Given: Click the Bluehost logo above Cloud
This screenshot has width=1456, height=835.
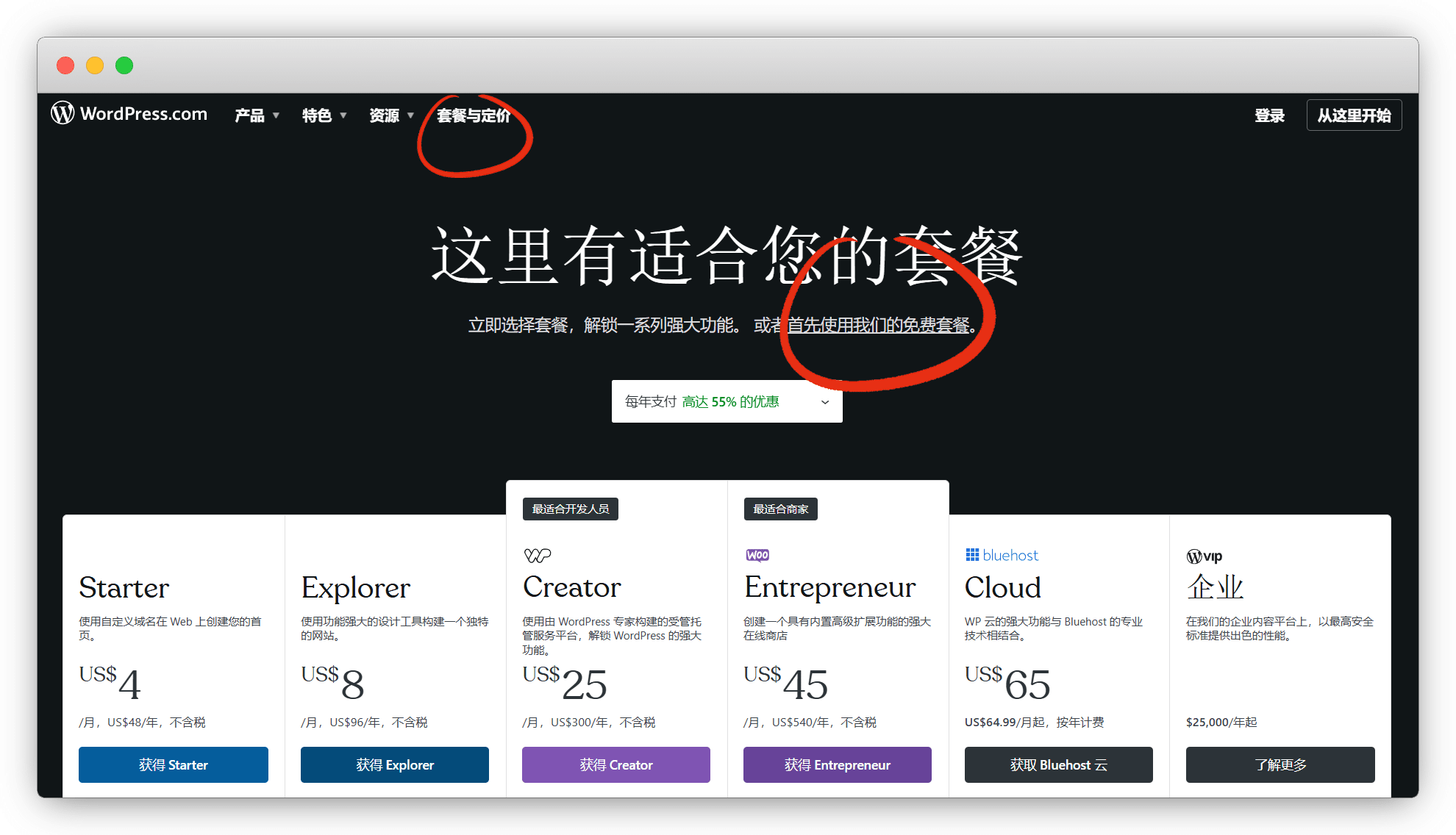Looking at the screenshot, I should click(1002, 555).
